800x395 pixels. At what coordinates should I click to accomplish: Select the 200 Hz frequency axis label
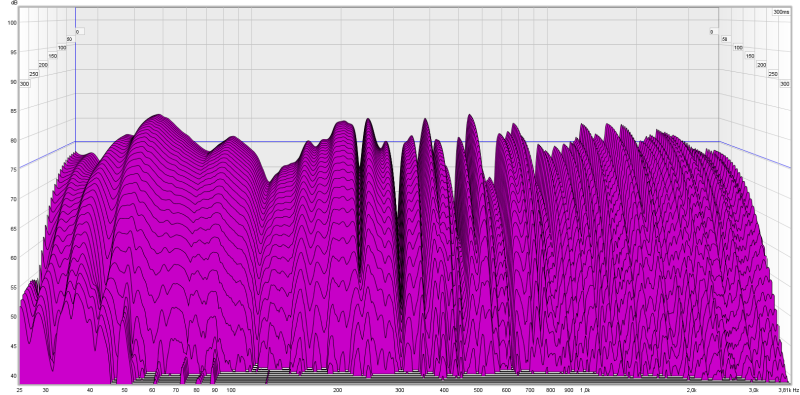(x=337, y=390)
